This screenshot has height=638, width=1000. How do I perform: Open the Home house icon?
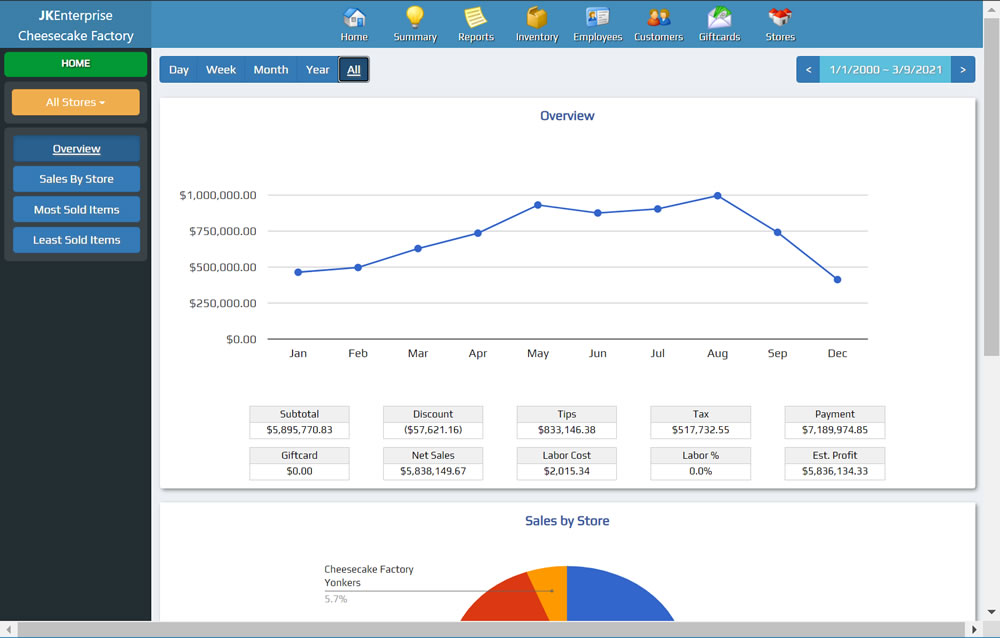click(354, 17)
